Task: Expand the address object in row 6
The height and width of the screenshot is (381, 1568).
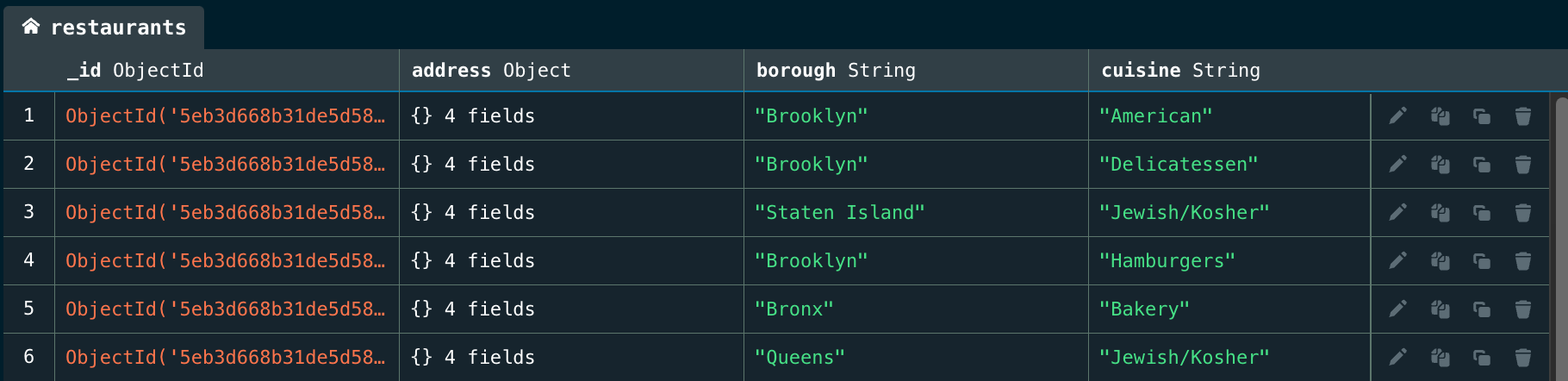Action: [473, 357]
